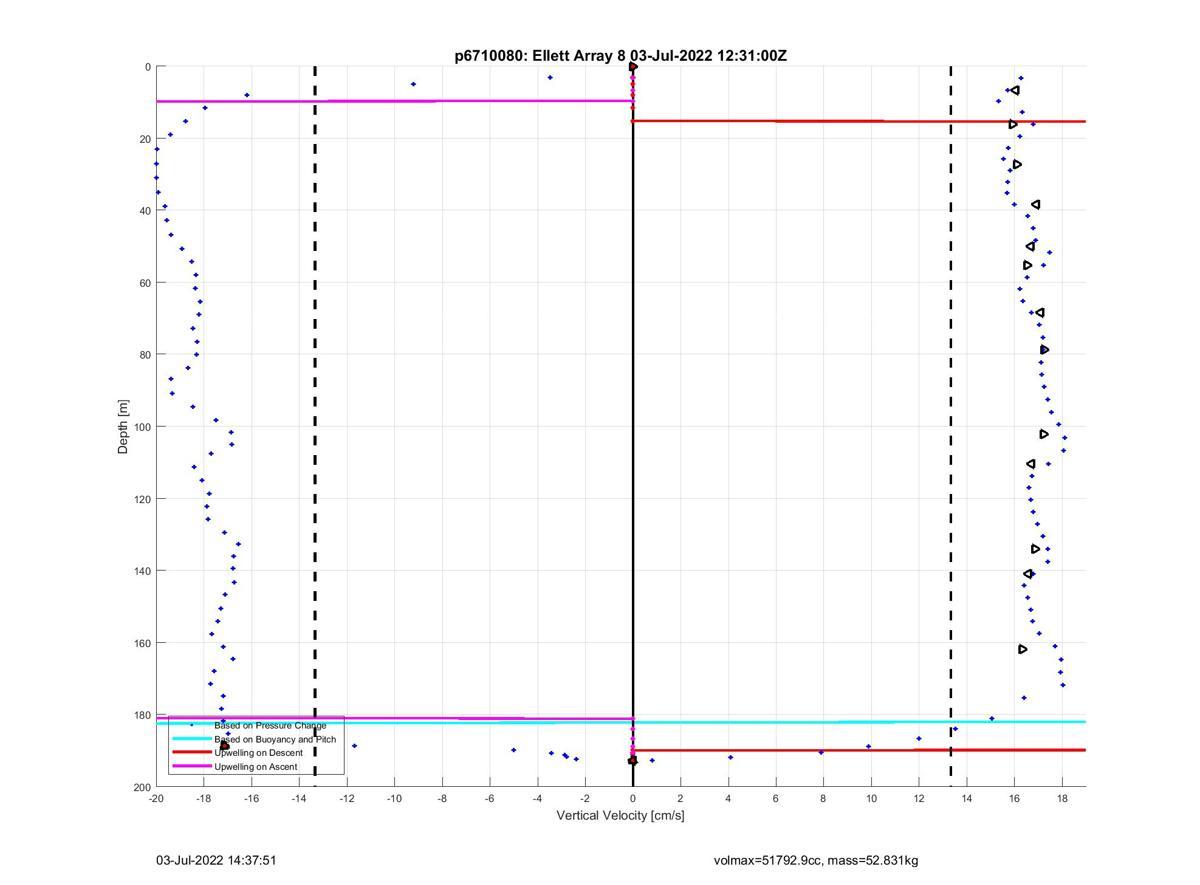Click velocity-axis tick label '14'
Viewport: 1200px width, 885px height.
point(966,799)
